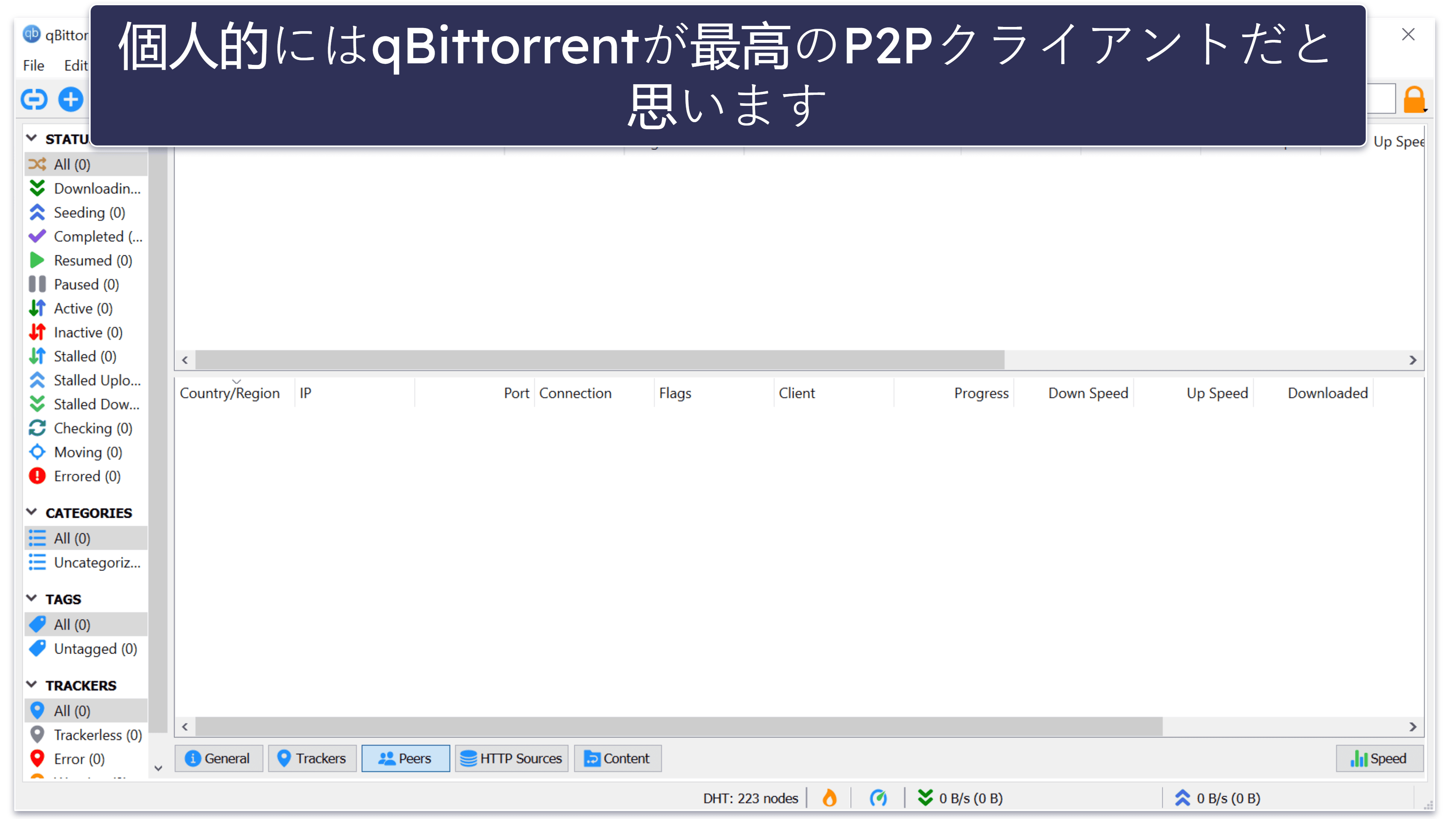The width and height of the screenshot is (1456, 819).
Task: Click the flame connection status icon
Action: click(x=829, y=798)
